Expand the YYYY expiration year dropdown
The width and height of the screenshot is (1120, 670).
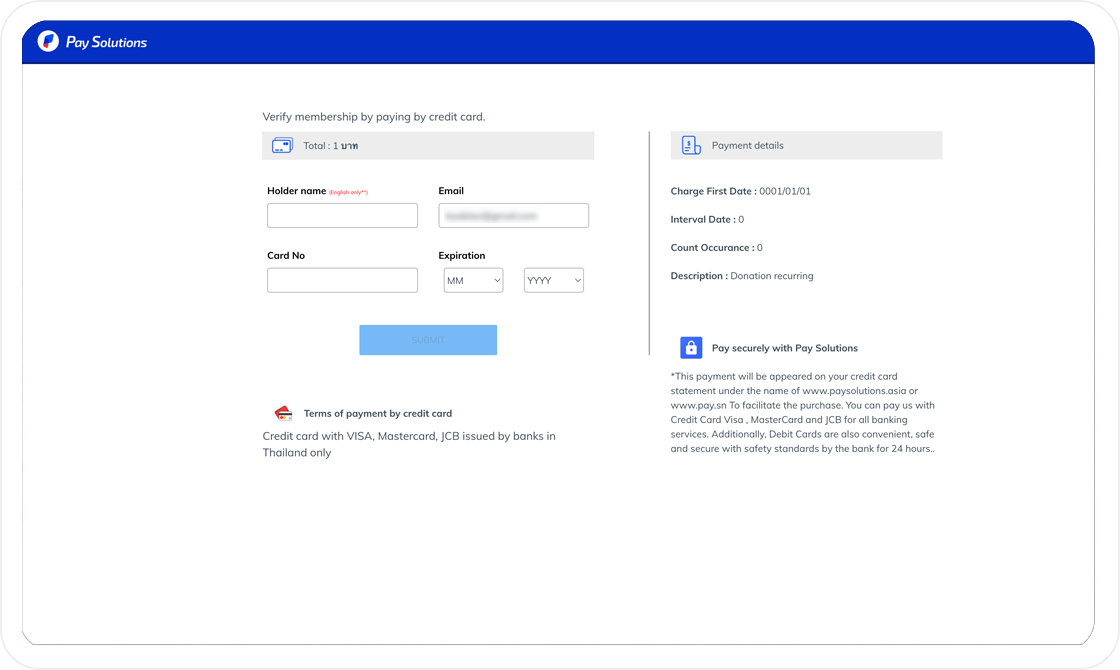tap(554, 281)
